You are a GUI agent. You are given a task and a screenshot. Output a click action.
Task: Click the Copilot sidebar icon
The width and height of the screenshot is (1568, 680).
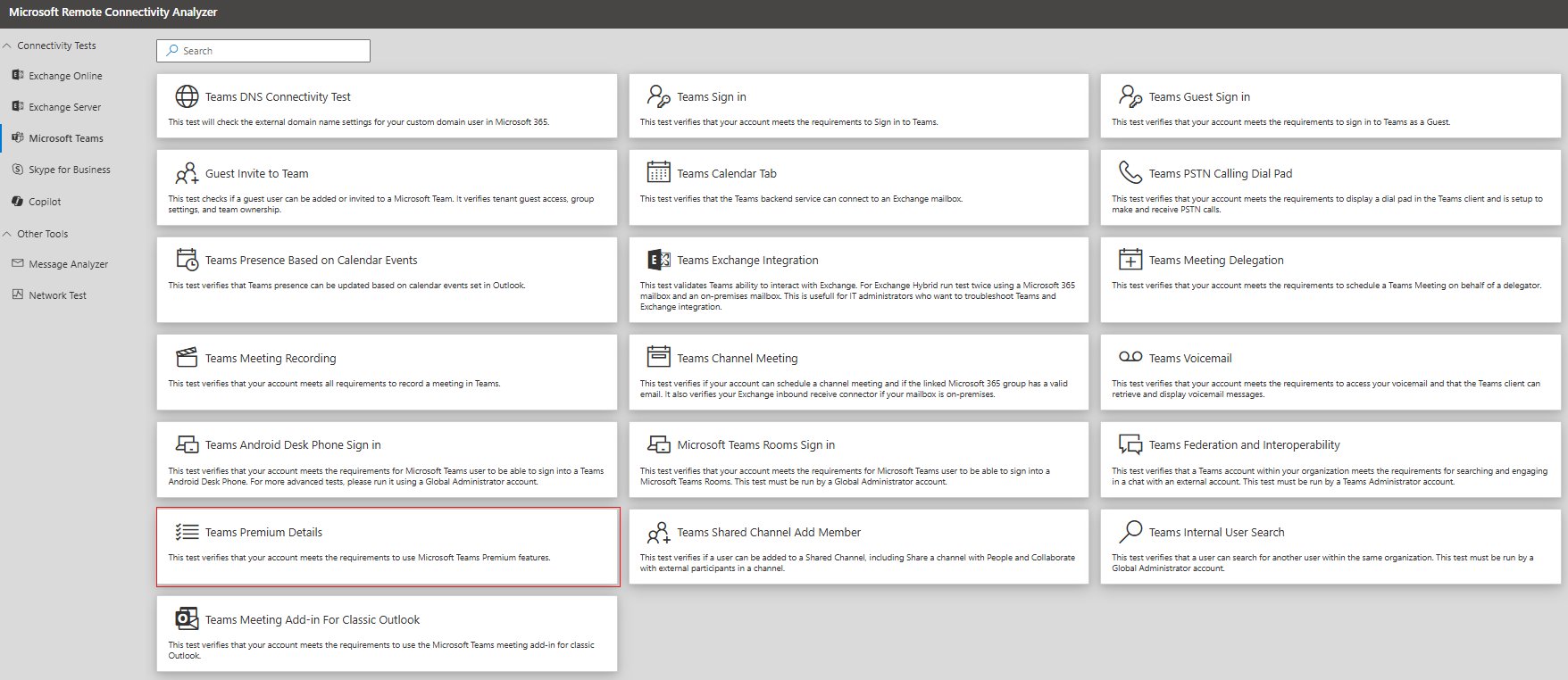point(17,201)
